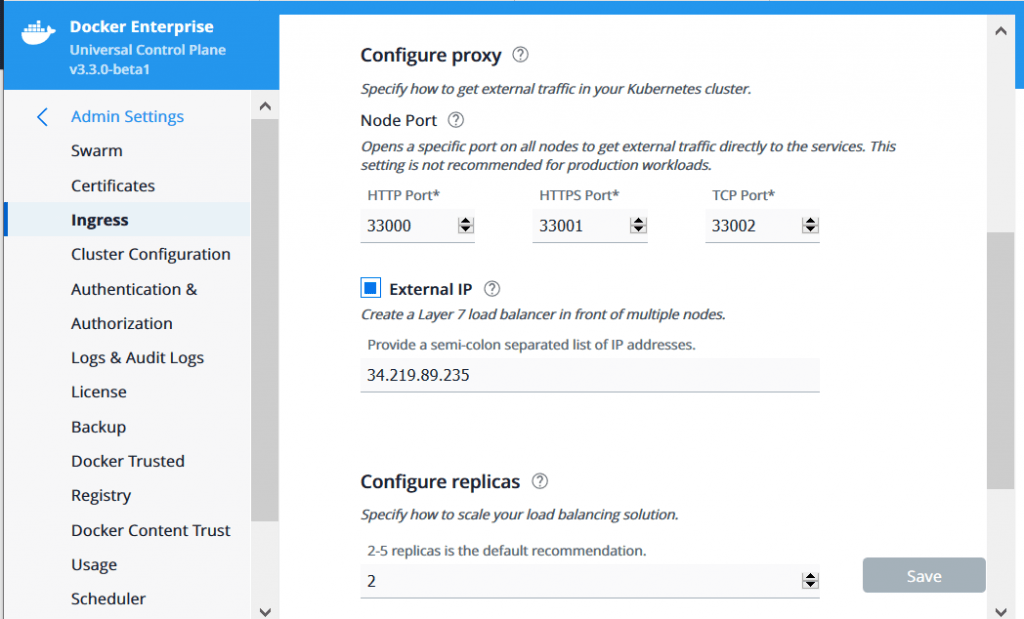Click the Docker whale logo
Image resolution: width=1024 pixels, height=619 pixels.
tap(38, 33)
